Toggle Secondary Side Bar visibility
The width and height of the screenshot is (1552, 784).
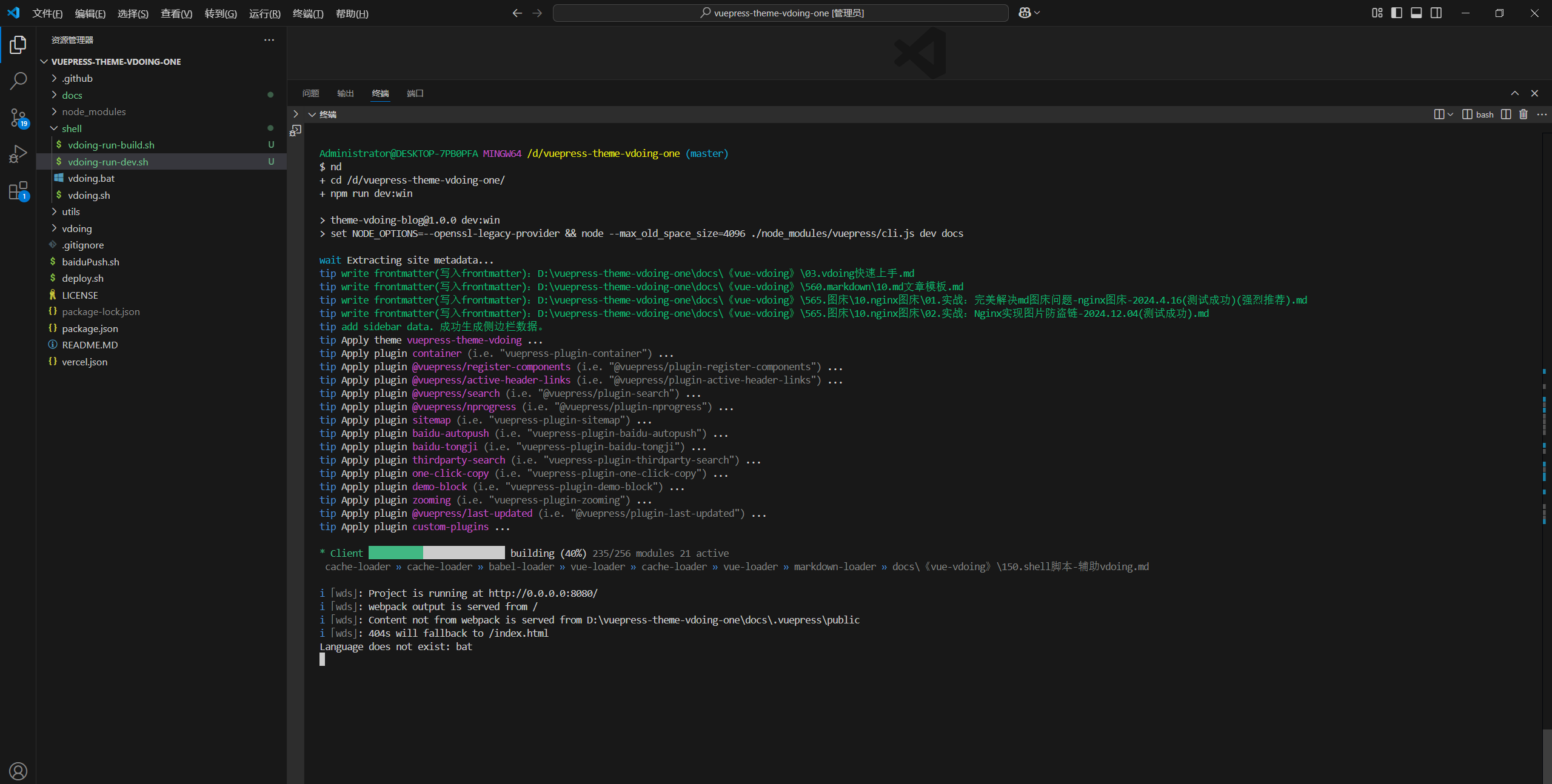1436,13
